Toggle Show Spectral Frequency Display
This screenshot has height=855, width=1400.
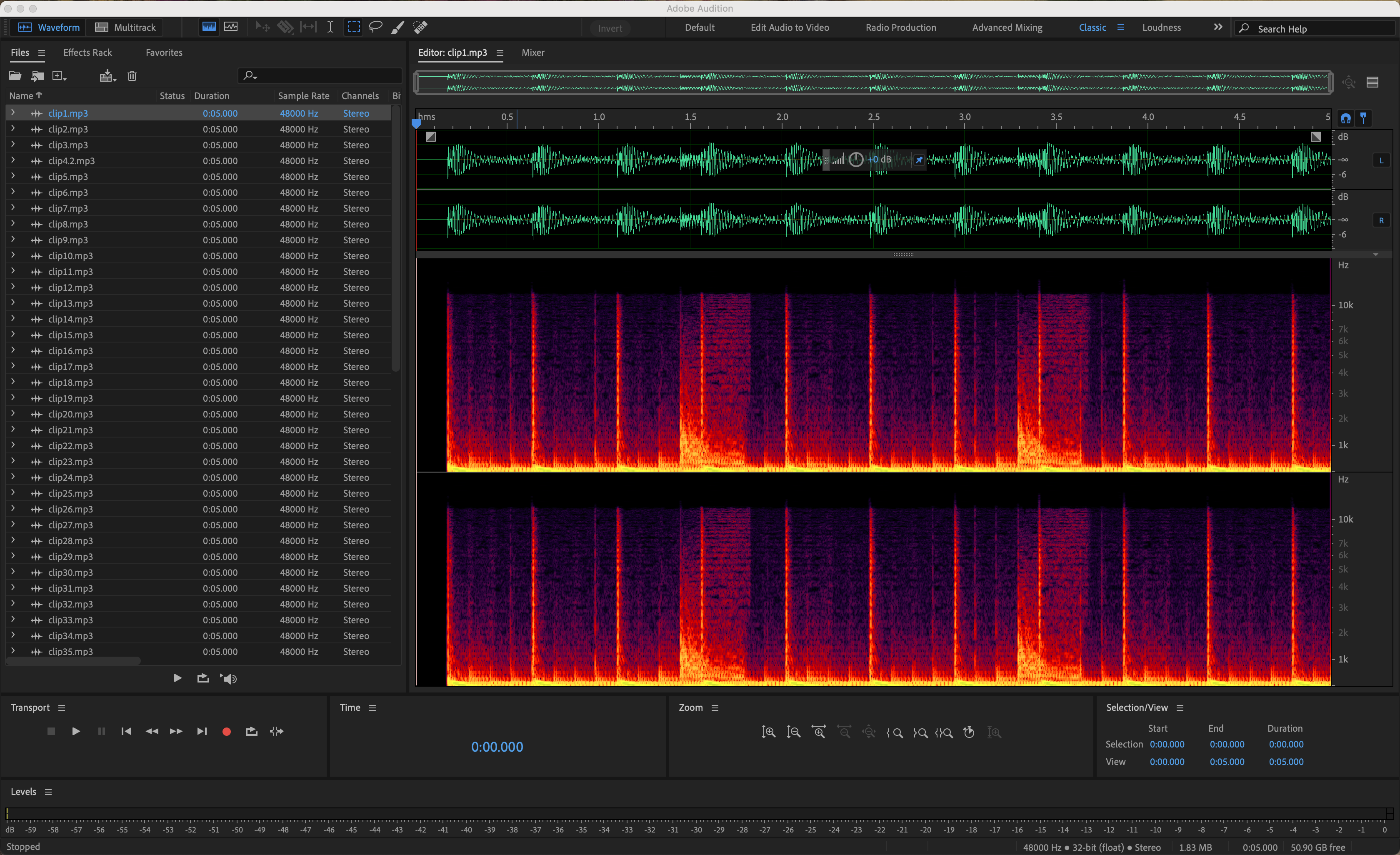[x=209, y=27]
